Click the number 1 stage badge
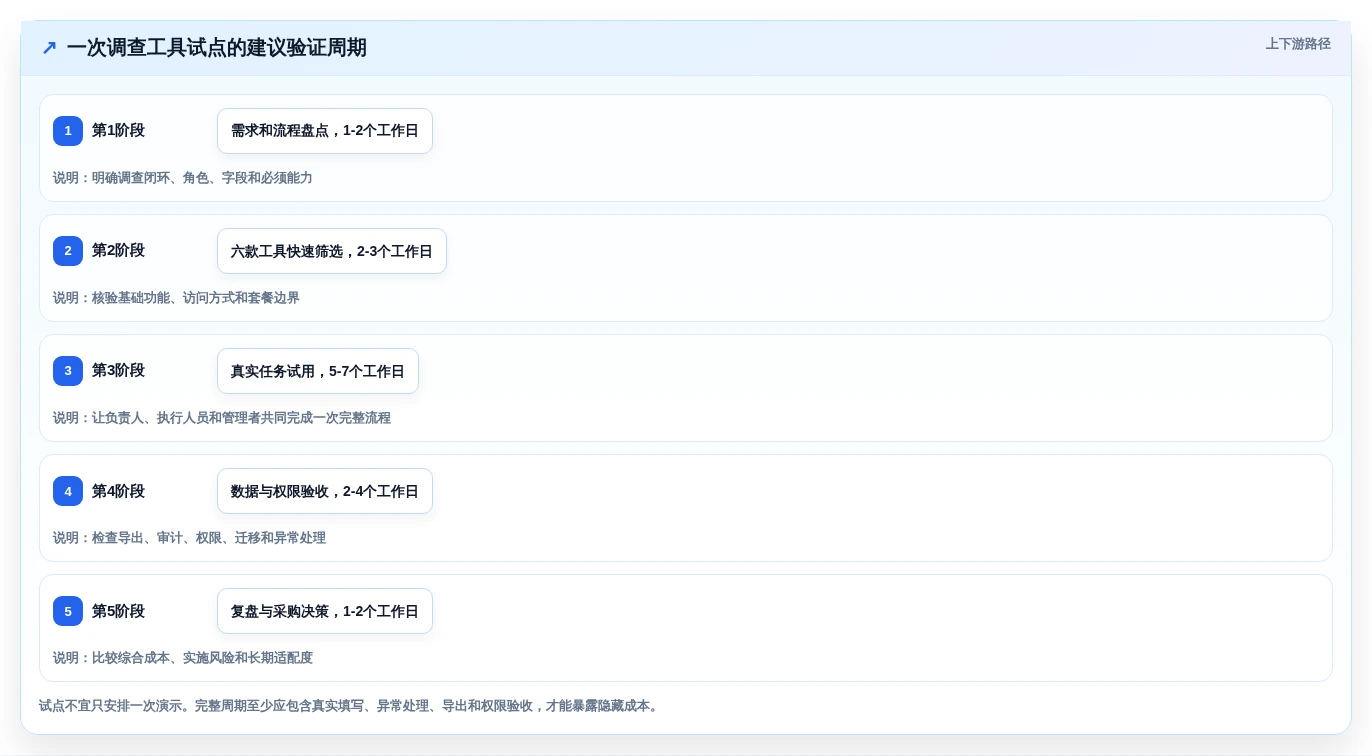1372x756 pixels. point(68,131)
